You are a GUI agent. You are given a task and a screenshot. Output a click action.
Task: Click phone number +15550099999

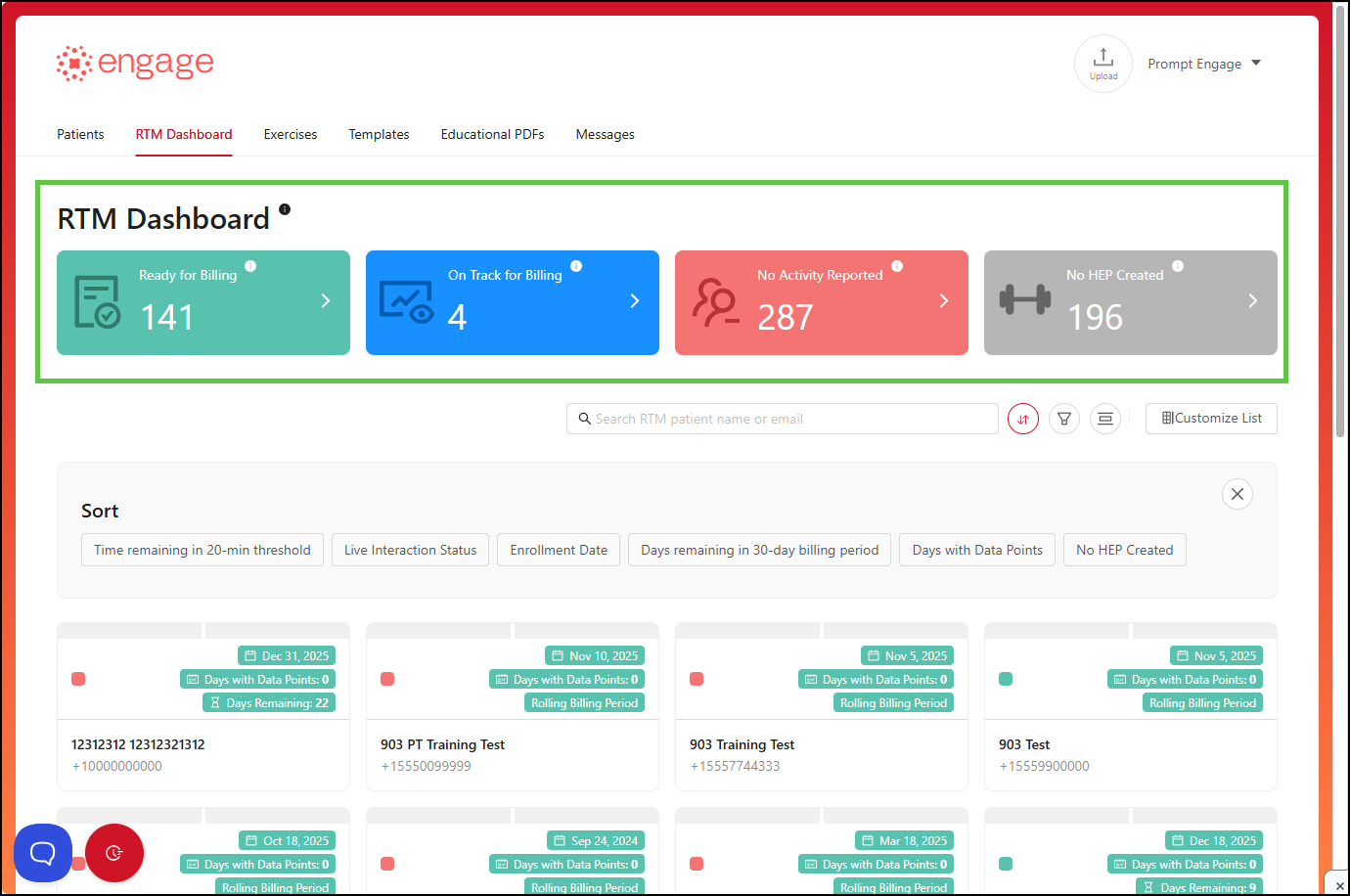coord(426,766)
